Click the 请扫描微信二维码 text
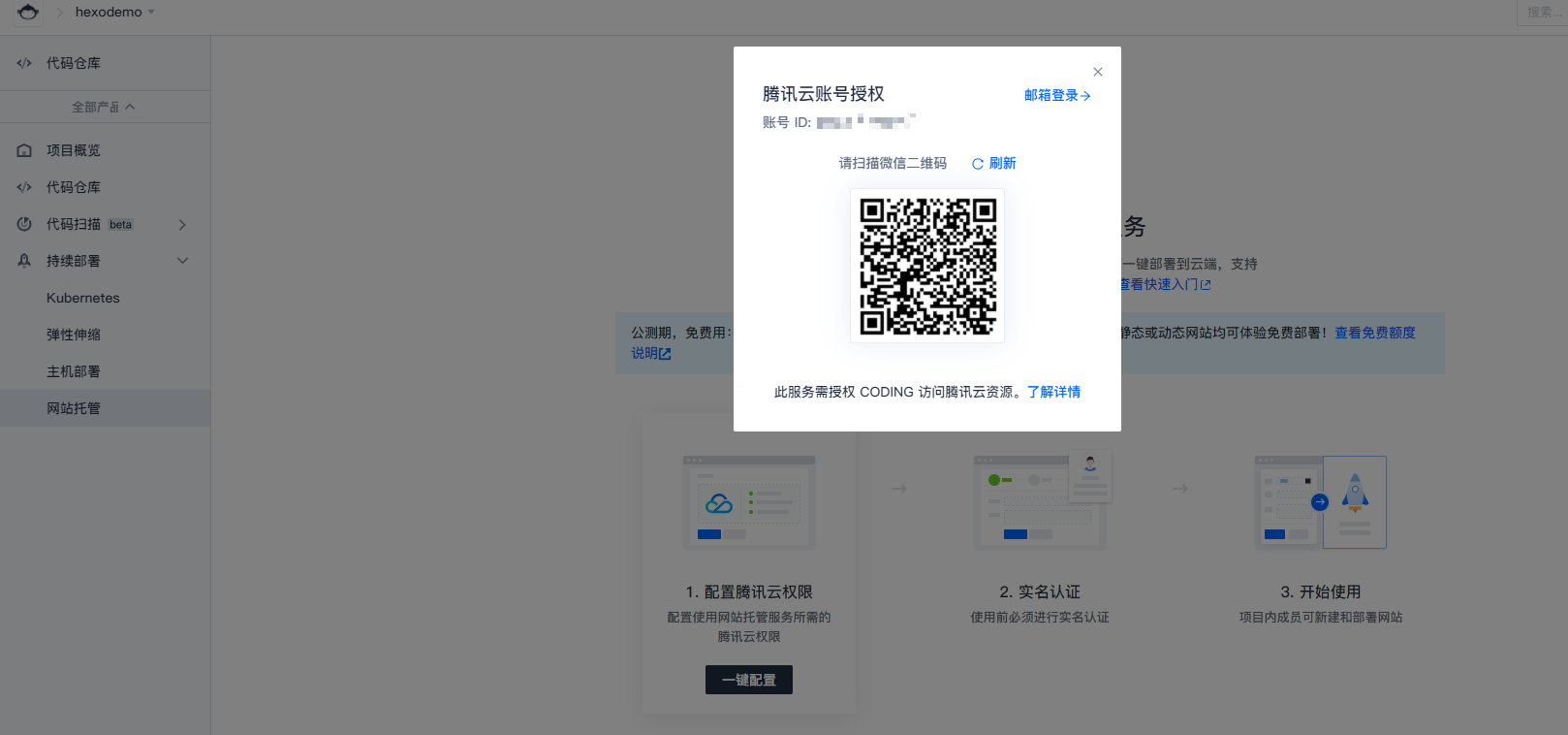The height and width of the screenshot is (735, 1568). pos(893,163)
